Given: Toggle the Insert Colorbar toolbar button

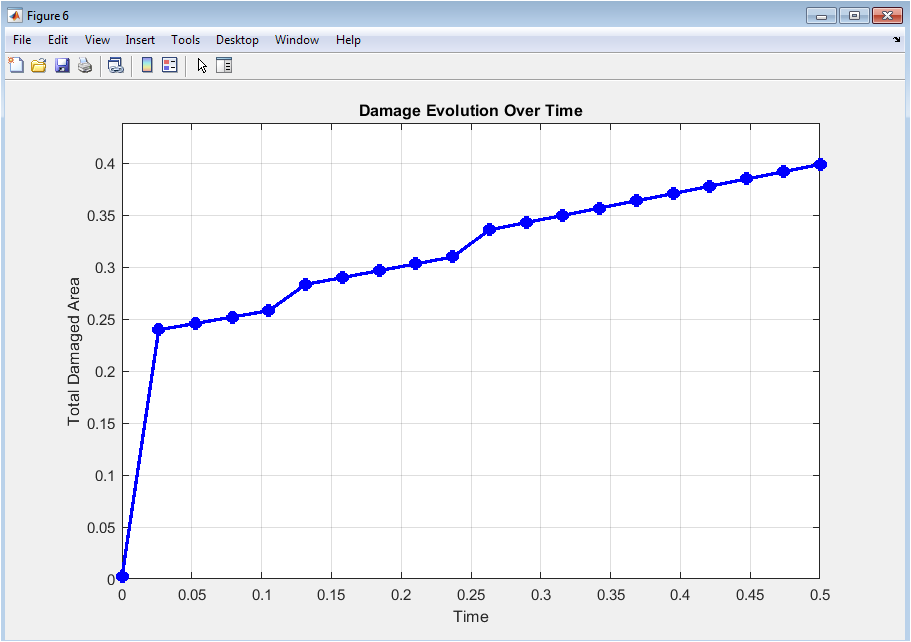Looking at the screenshot, I should click(147, 66).
